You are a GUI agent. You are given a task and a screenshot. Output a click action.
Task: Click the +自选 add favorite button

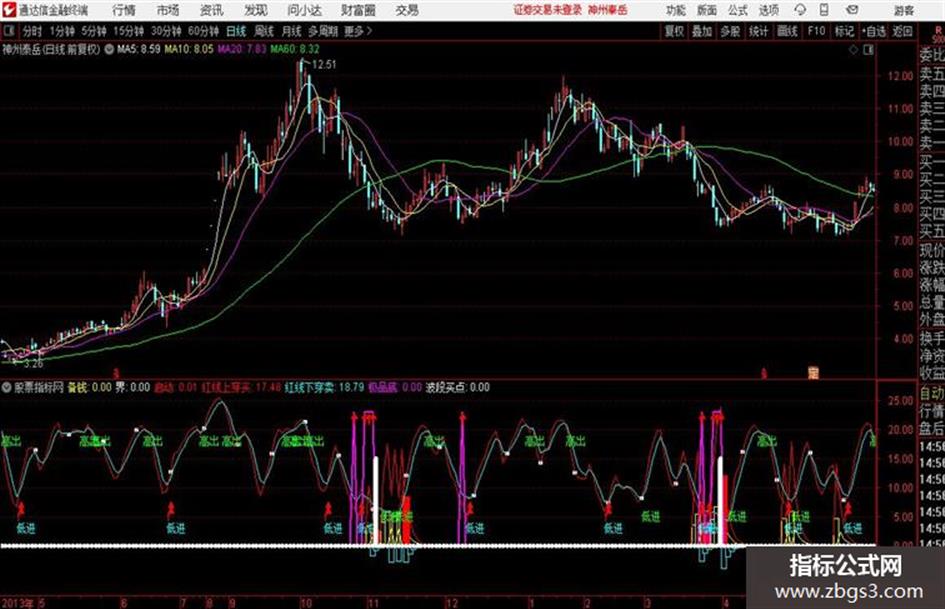pyautogui.click(x=873, y=31)
